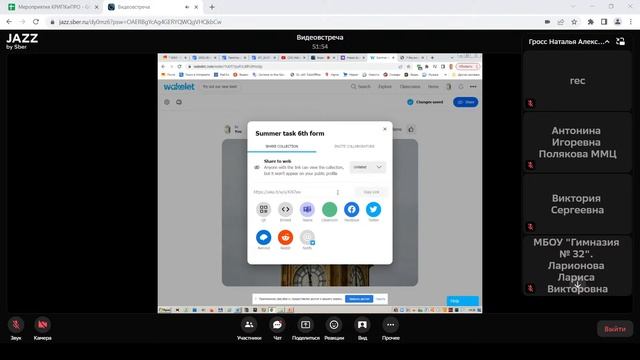Click the blue Remind share icon
This screenshot has height=360, width=640.
pos(263,237)
